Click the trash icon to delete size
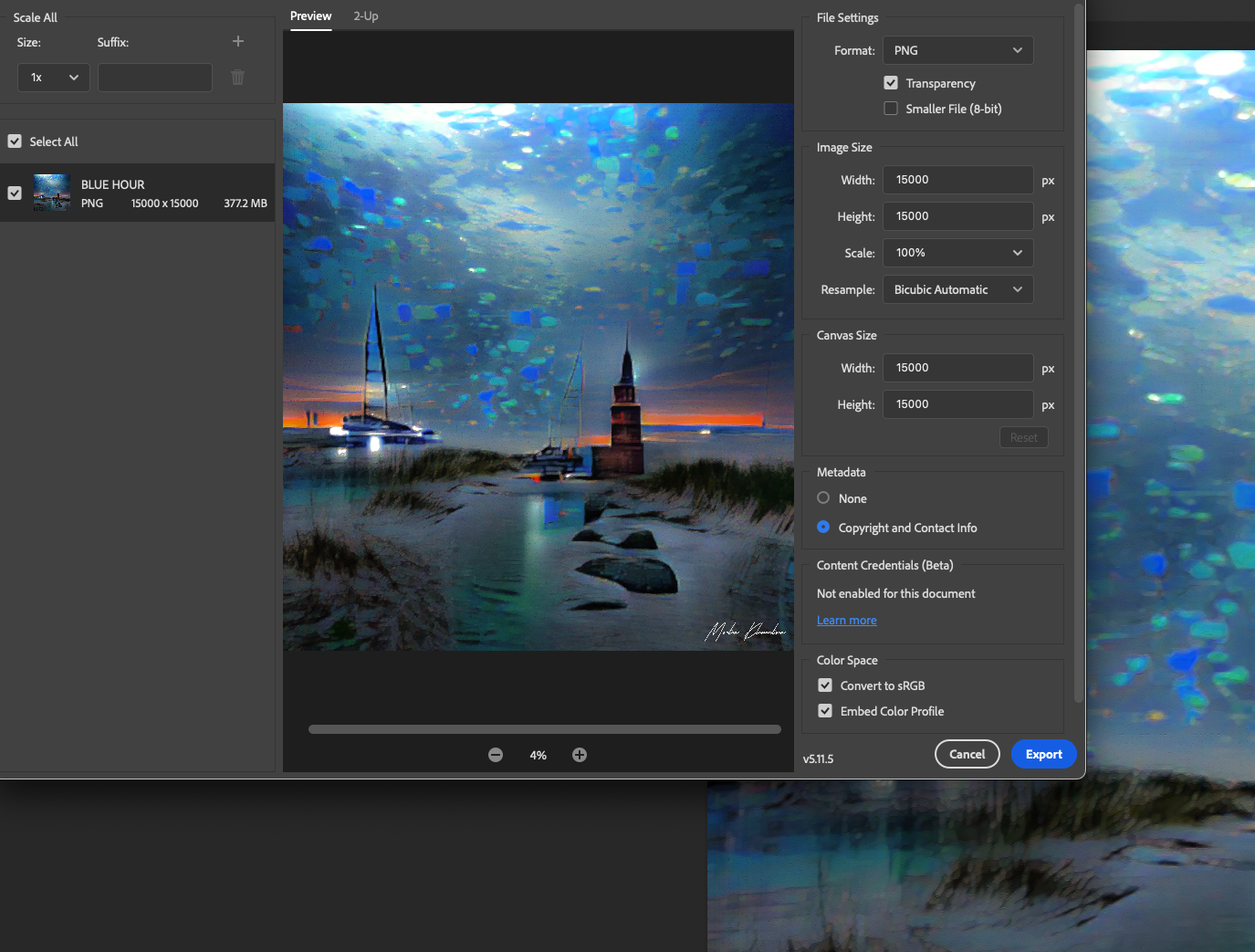Image resolution: width=1255 pixels, height=952 pixels. (x=238, y=78)
